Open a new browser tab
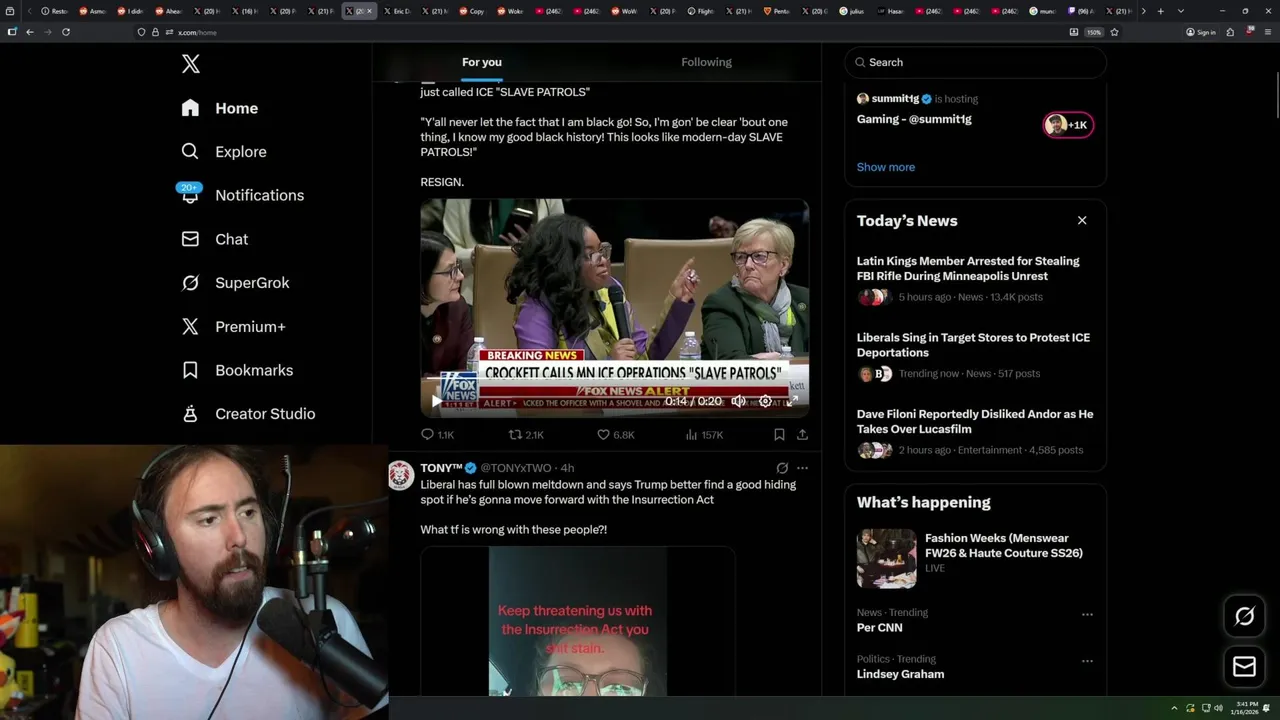The height and width of the screenshot is (720, 1280). (1160, 11)
